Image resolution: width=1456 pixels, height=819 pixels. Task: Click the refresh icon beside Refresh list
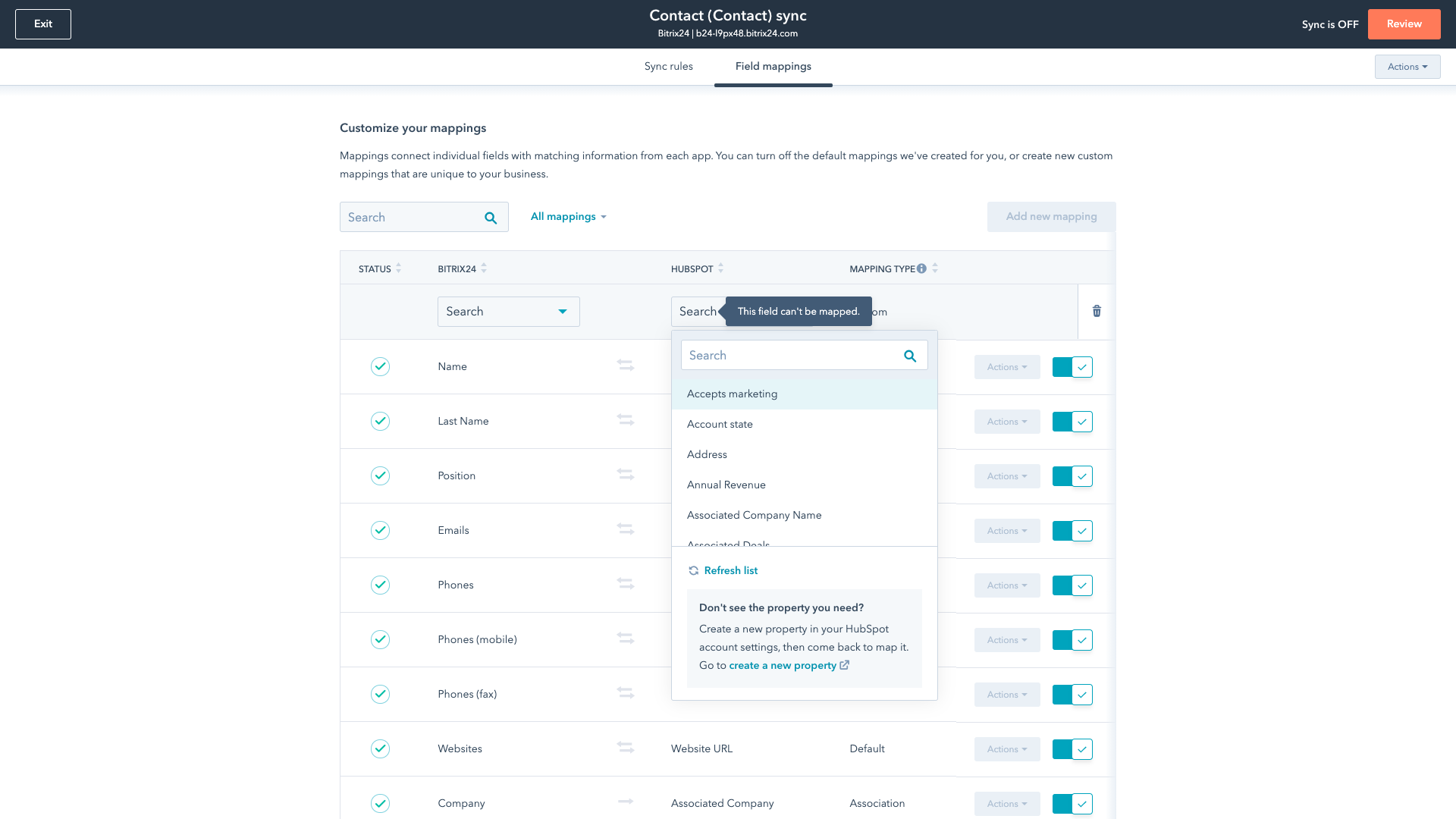click(693, 570)
